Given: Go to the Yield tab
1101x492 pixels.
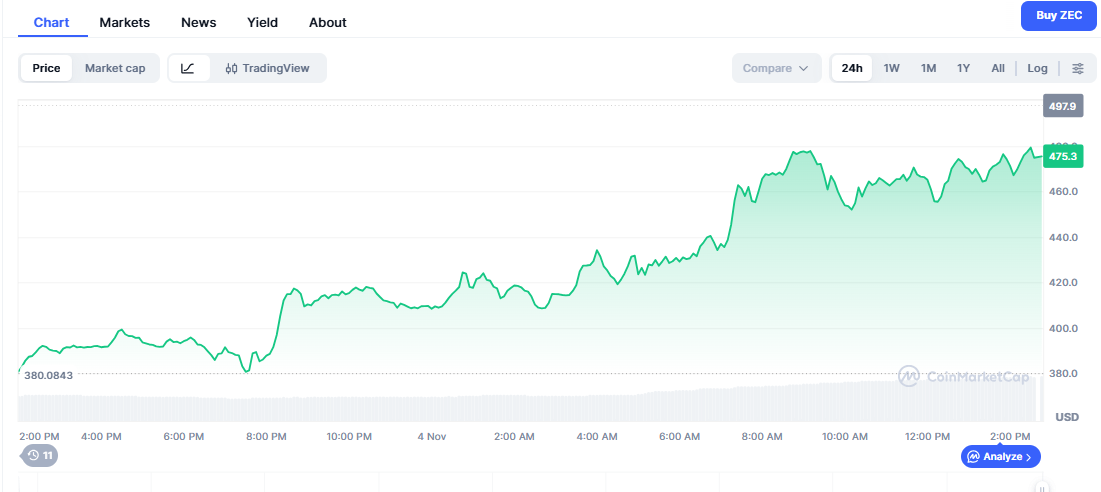Looking at the screenshot, I should click(x=262, y=22).
